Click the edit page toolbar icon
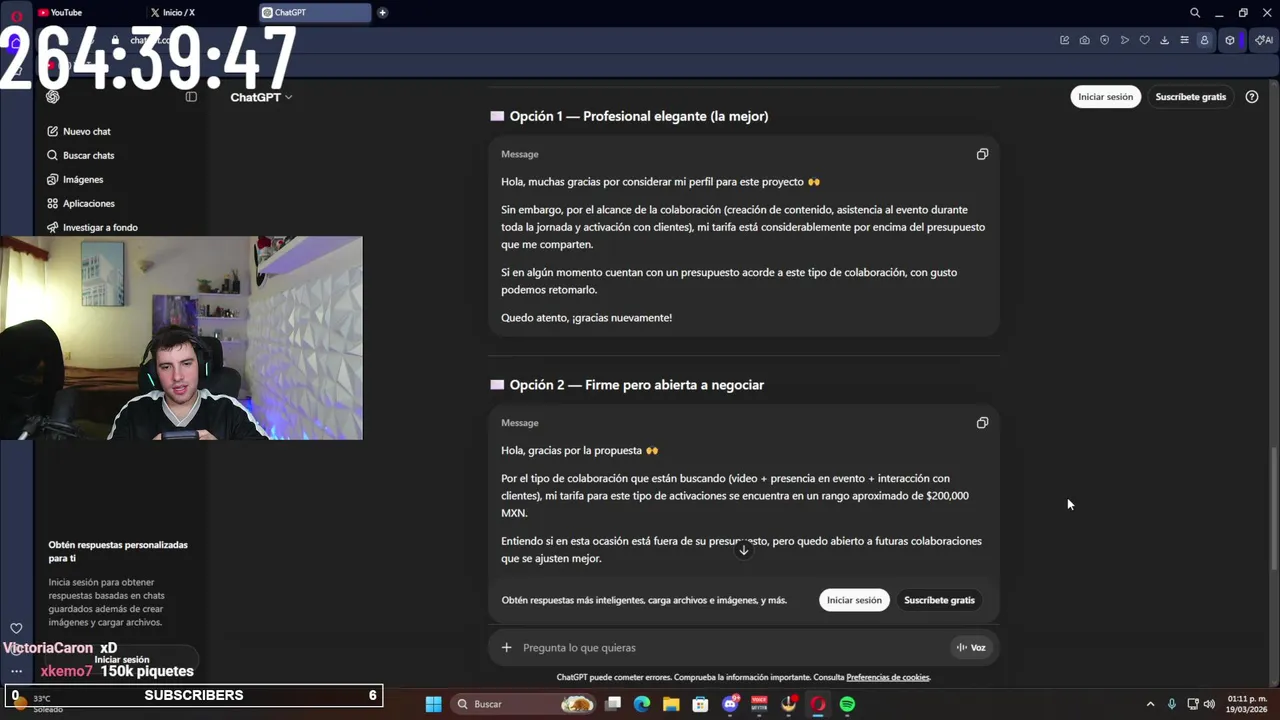 coord(1064,40)
